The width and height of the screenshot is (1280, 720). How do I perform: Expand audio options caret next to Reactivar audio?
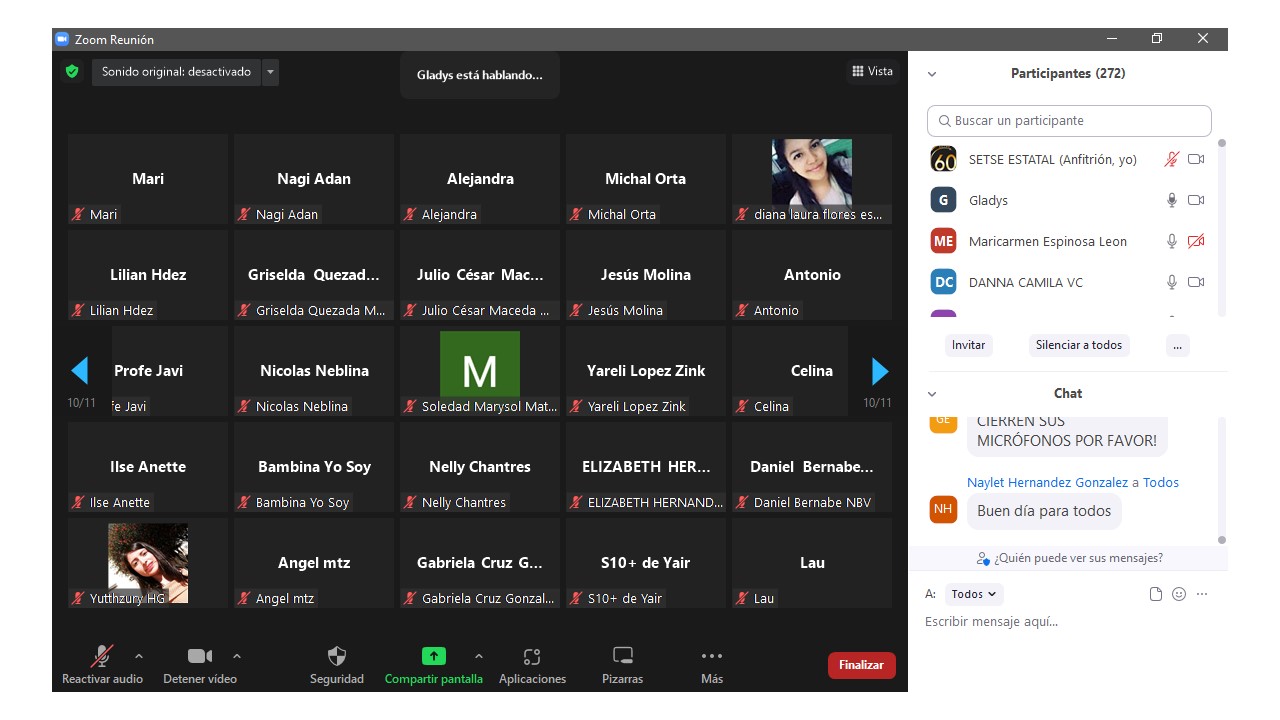(x=138, y=656)
